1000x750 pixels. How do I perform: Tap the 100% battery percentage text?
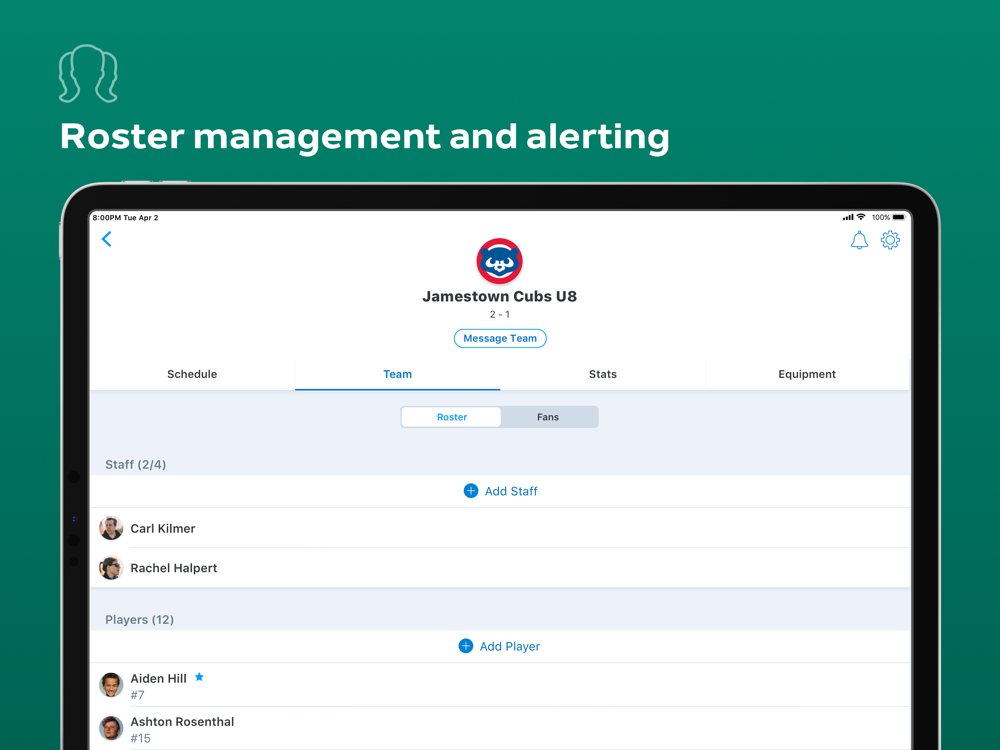881,217
